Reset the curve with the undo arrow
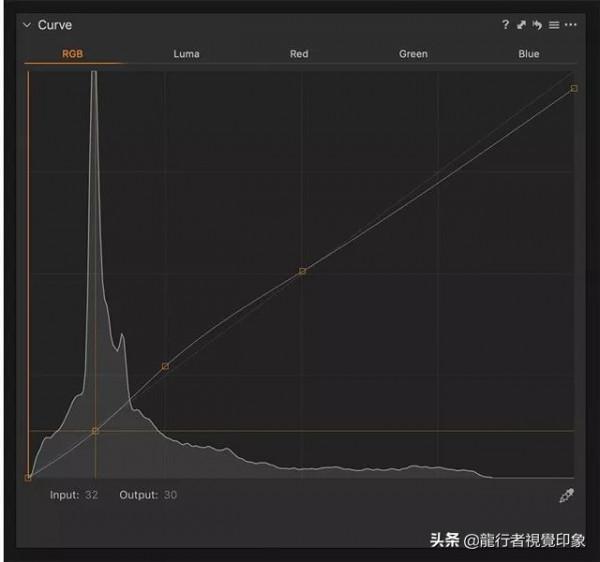Image resolution: width=600 pixels, height=562 pixels. click(x=537, y=25)
